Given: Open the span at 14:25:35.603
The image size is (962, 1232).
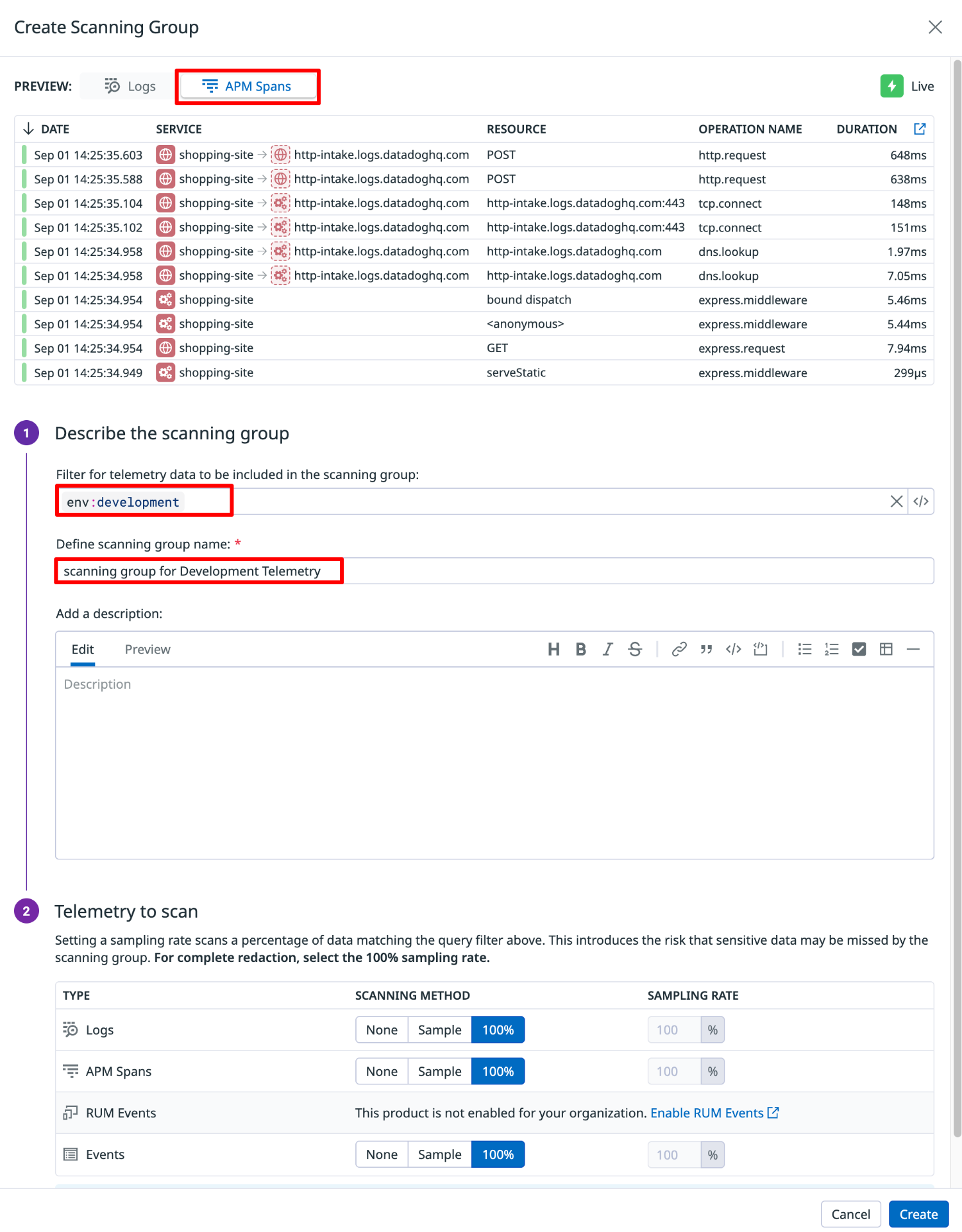Looking at the screenshot, I should click(x=474, y=155).
